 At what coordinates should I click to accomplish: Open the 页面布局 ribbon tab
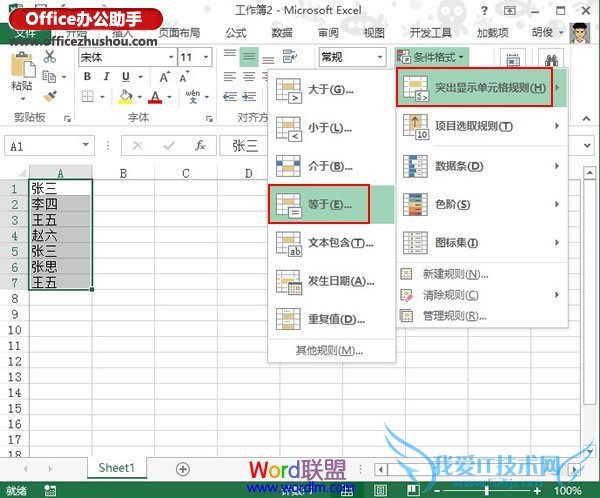tap(179, 33)
